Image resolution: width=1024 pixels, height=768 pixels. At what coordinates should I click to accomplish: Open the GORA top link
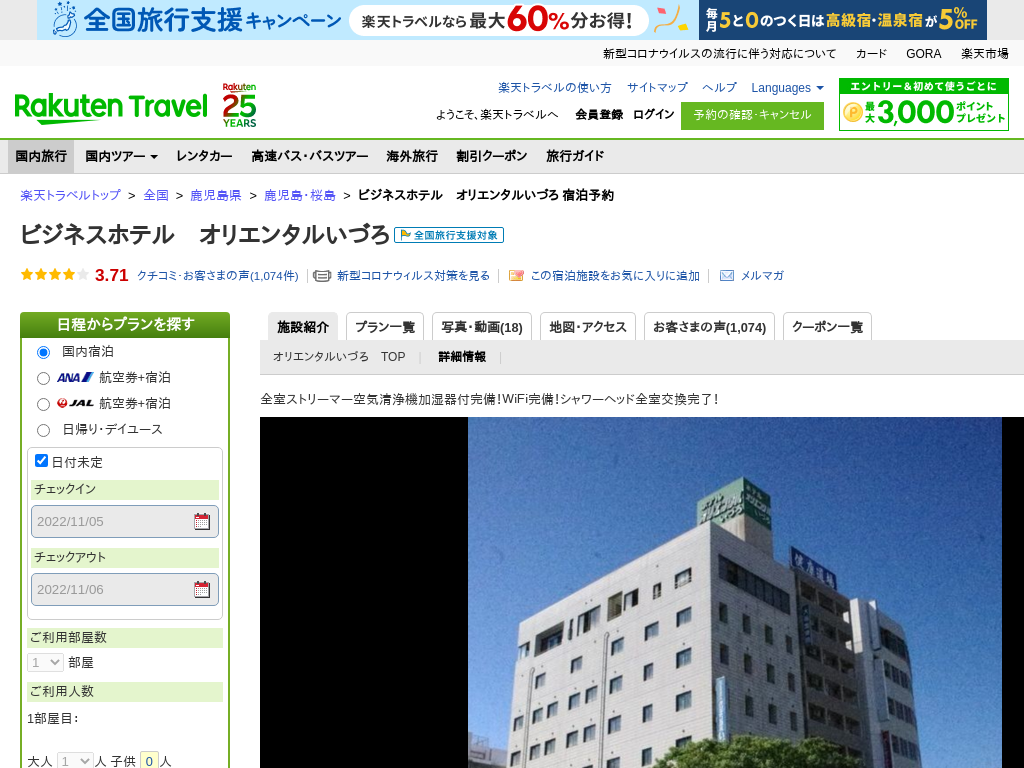[x=923, y=54]
